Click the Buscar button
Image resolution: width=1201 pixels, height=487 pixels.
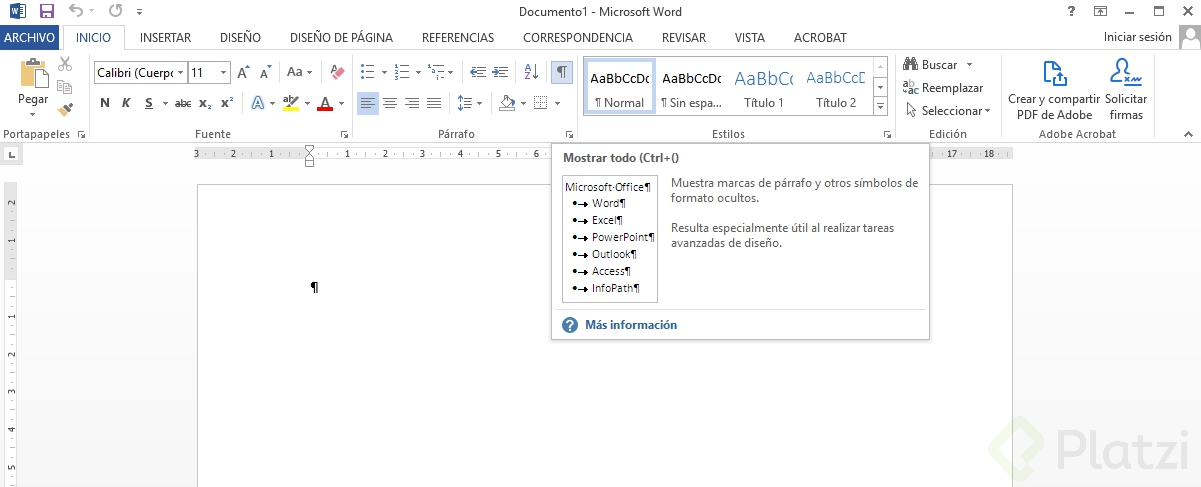click(x=930, y=65)
